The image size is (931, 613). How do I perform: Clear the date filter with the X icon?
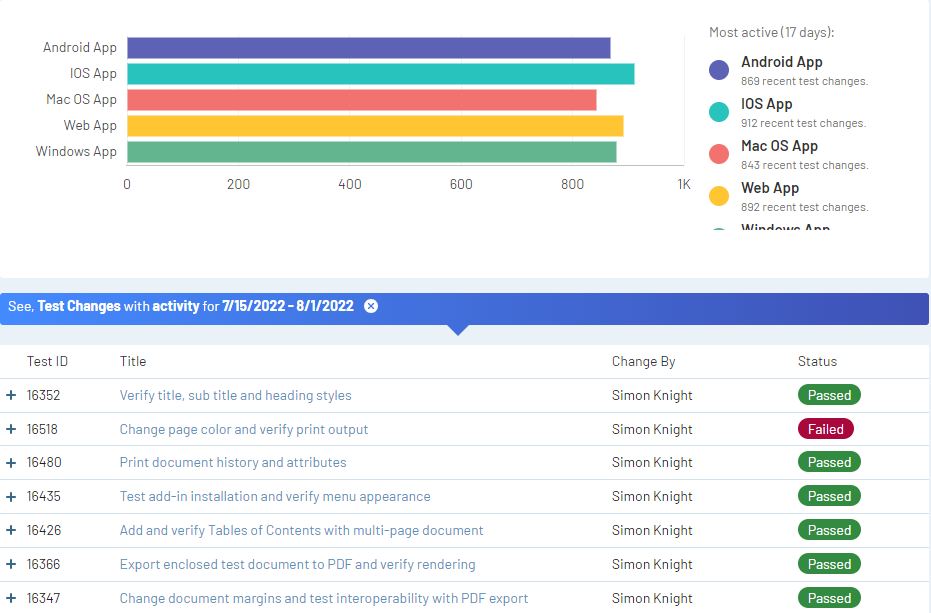371,306
